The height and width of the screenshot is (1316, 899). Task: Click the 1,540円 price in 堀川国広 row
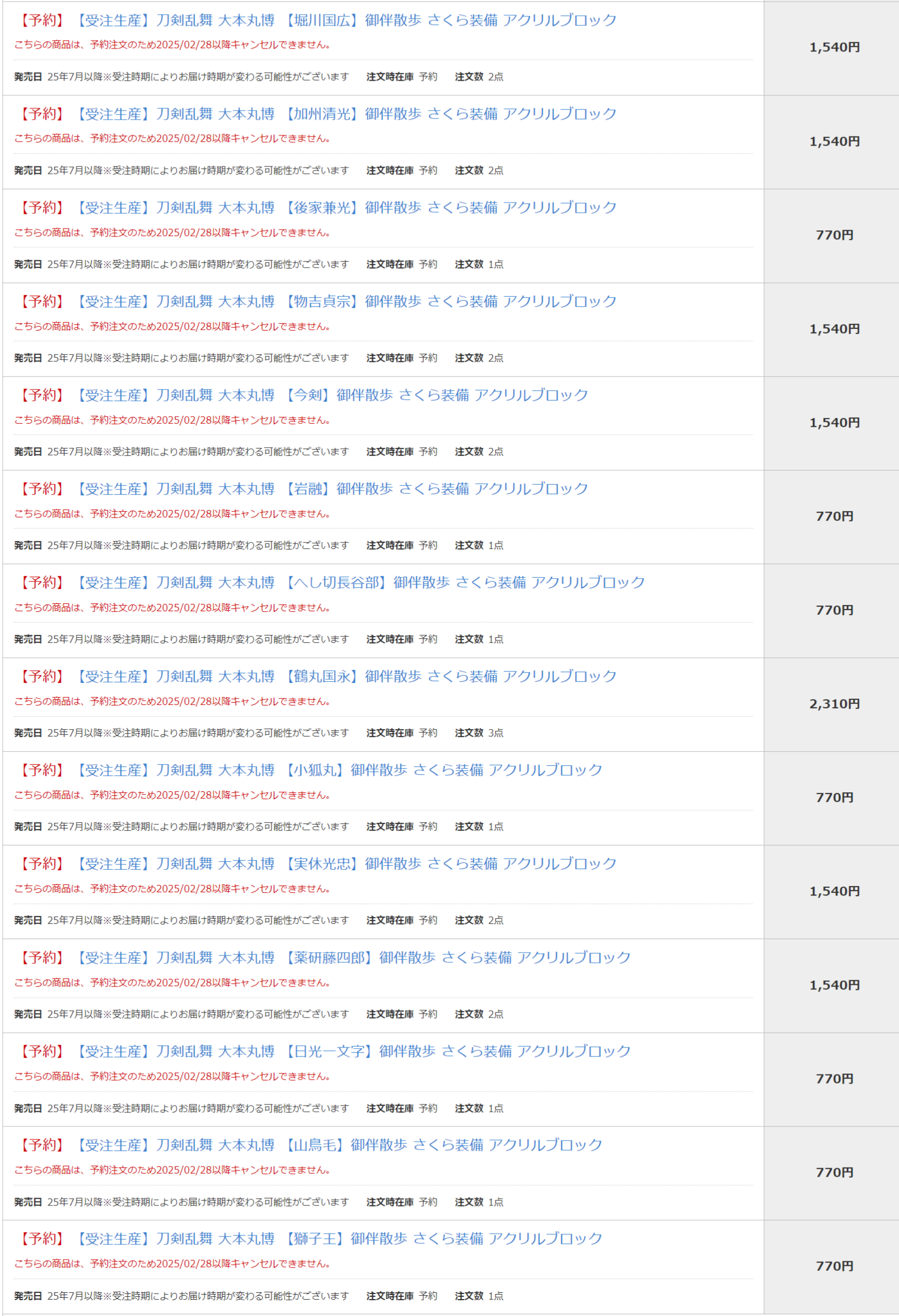835,47
